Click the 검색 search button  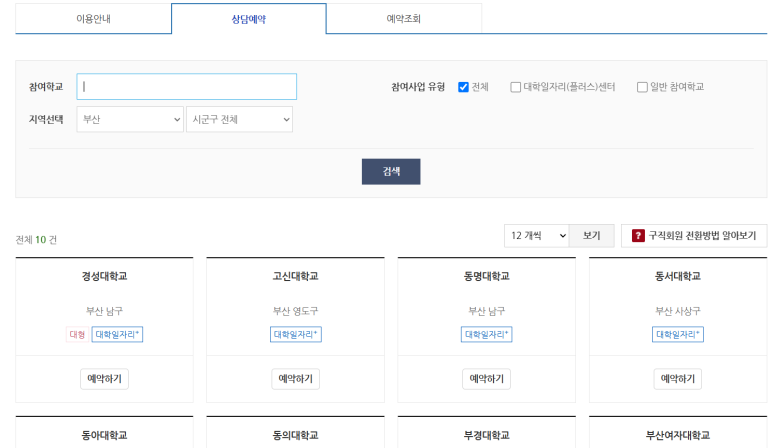pos(391,172)
